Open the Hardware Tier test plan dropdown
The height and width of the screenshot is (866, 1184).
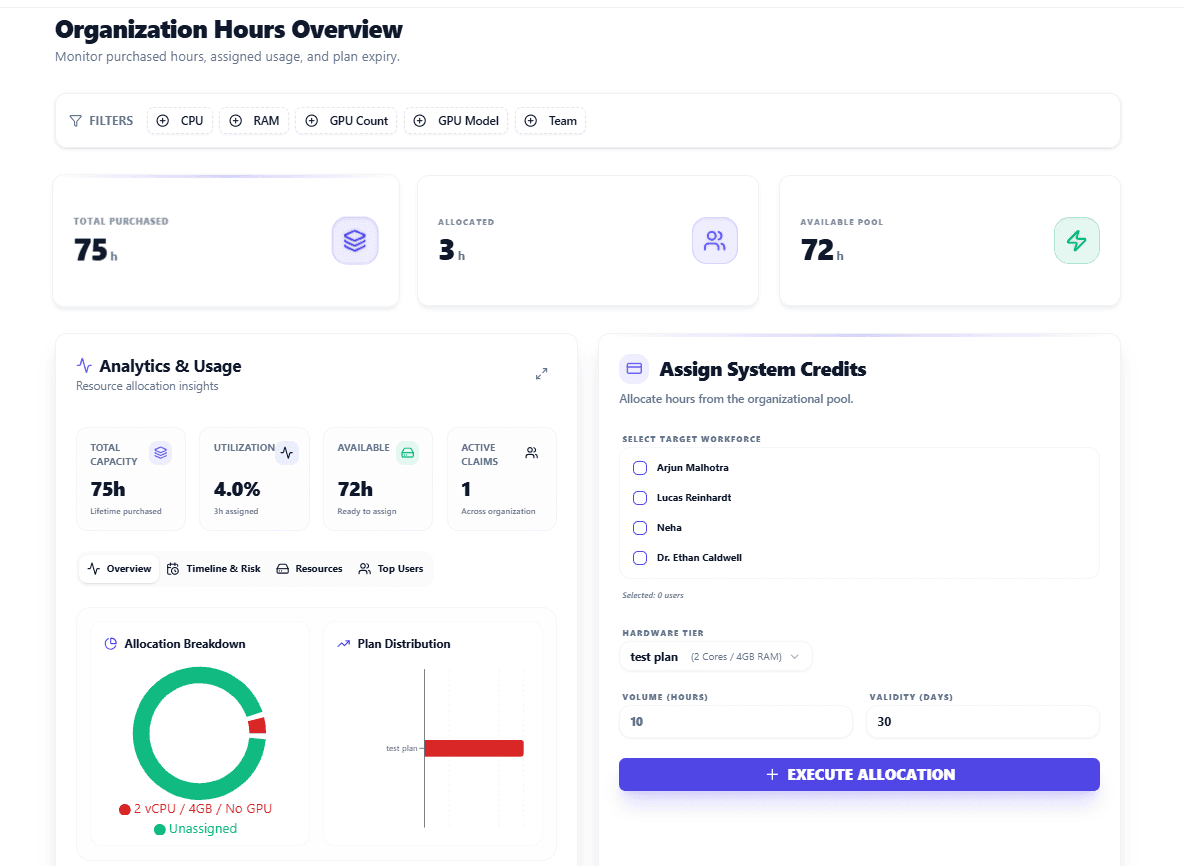(716, 657)
